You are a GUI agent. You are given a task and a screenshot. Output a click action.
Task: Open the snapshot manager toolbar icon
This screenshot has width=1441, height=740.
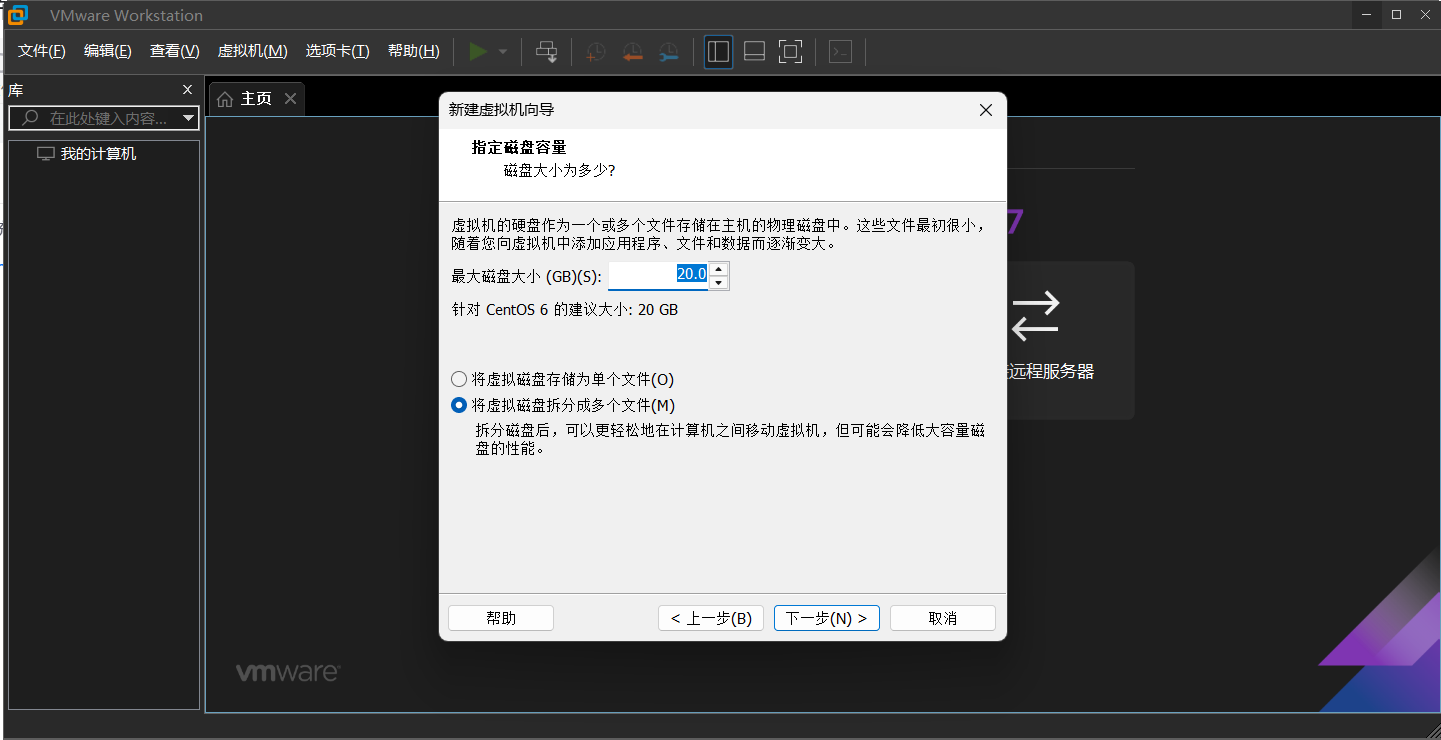tap(669, 52)
